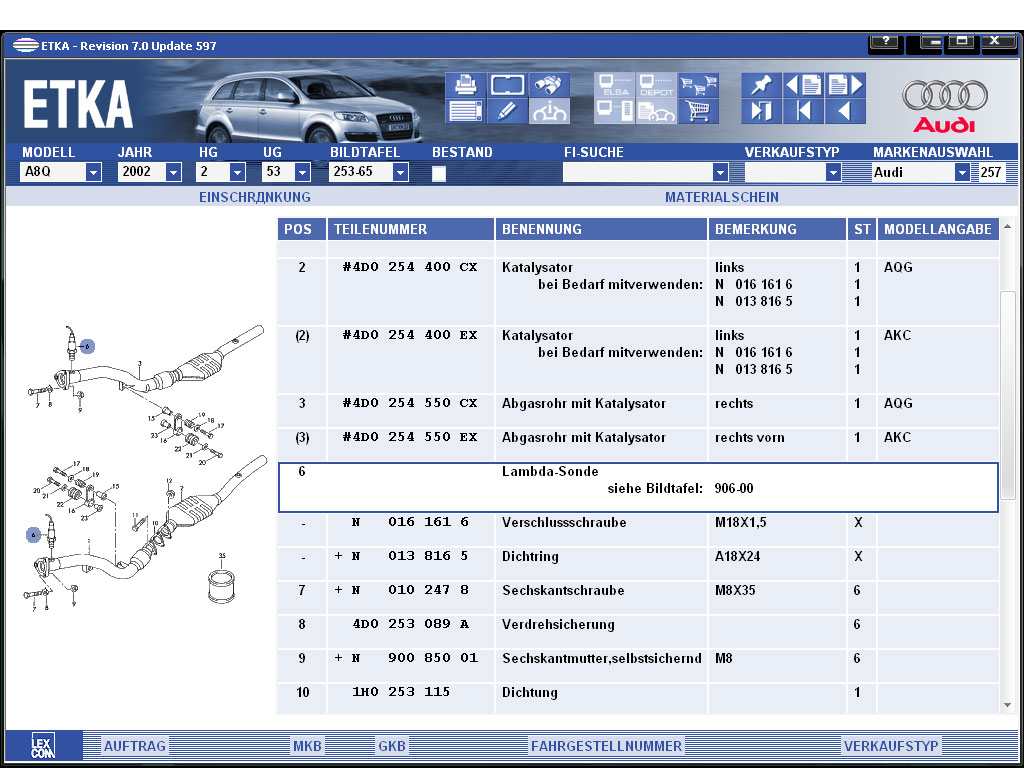The height and width of the screenshot is (768, 1024).
Task: Select the pencil edit icon
Action: 507,111
